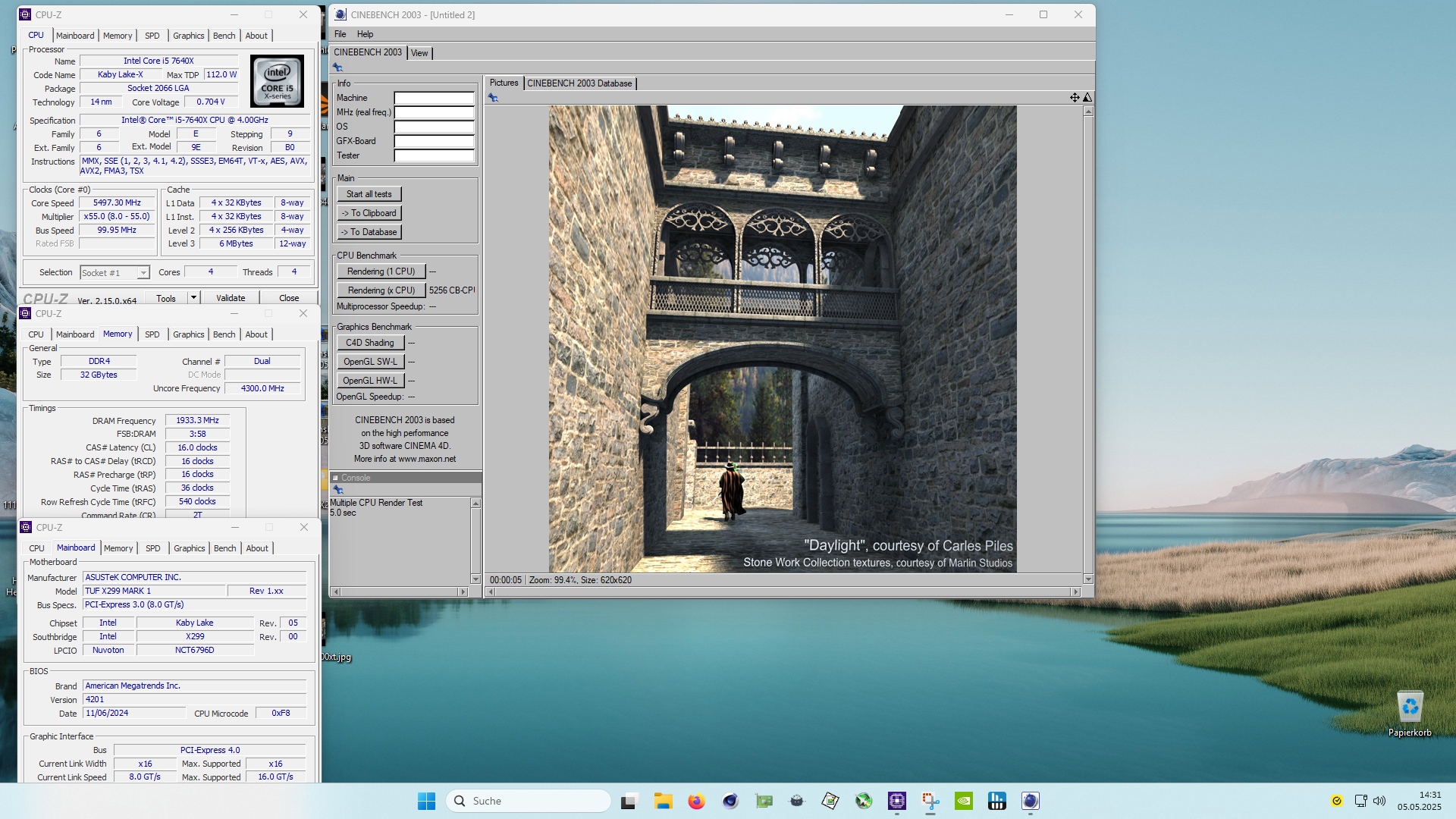Click the pushpin icon below Pictures tab

[x=493, y=98]
